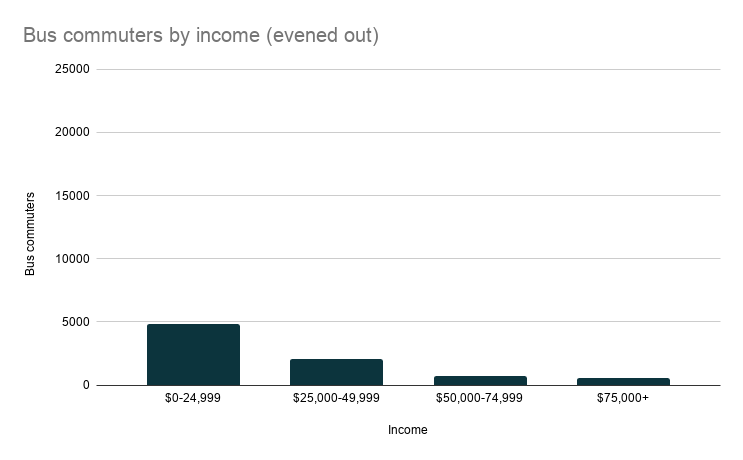Select the 15000 y-axis tick label

click(x=74, y=196)
